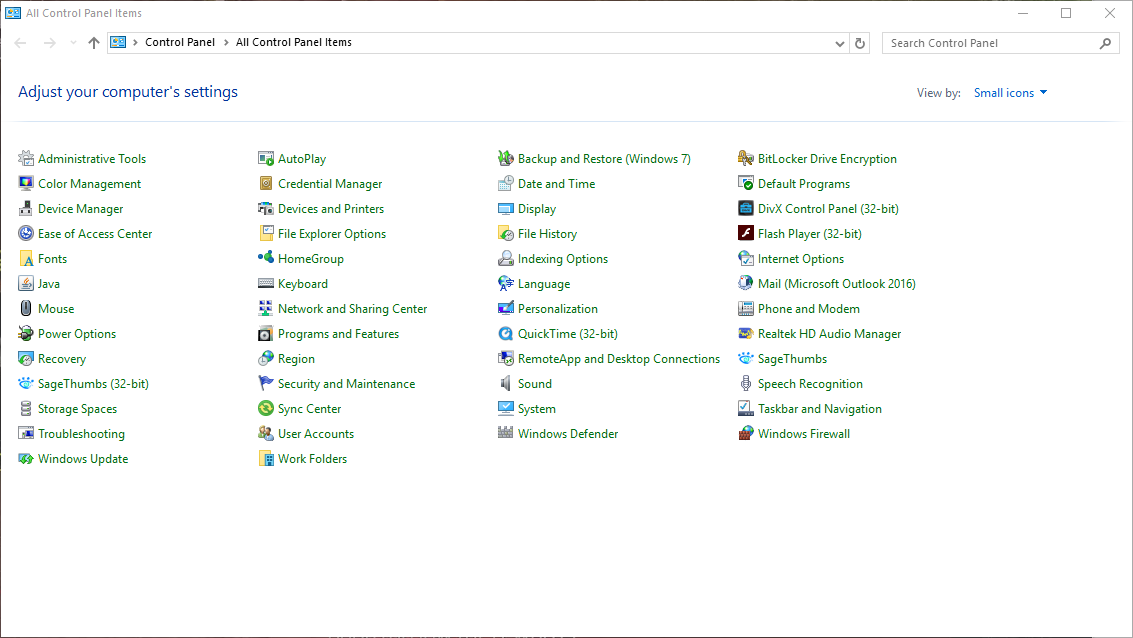Open the Default Programs link
Screen dimensions: 1133x638
click(804, 184)
